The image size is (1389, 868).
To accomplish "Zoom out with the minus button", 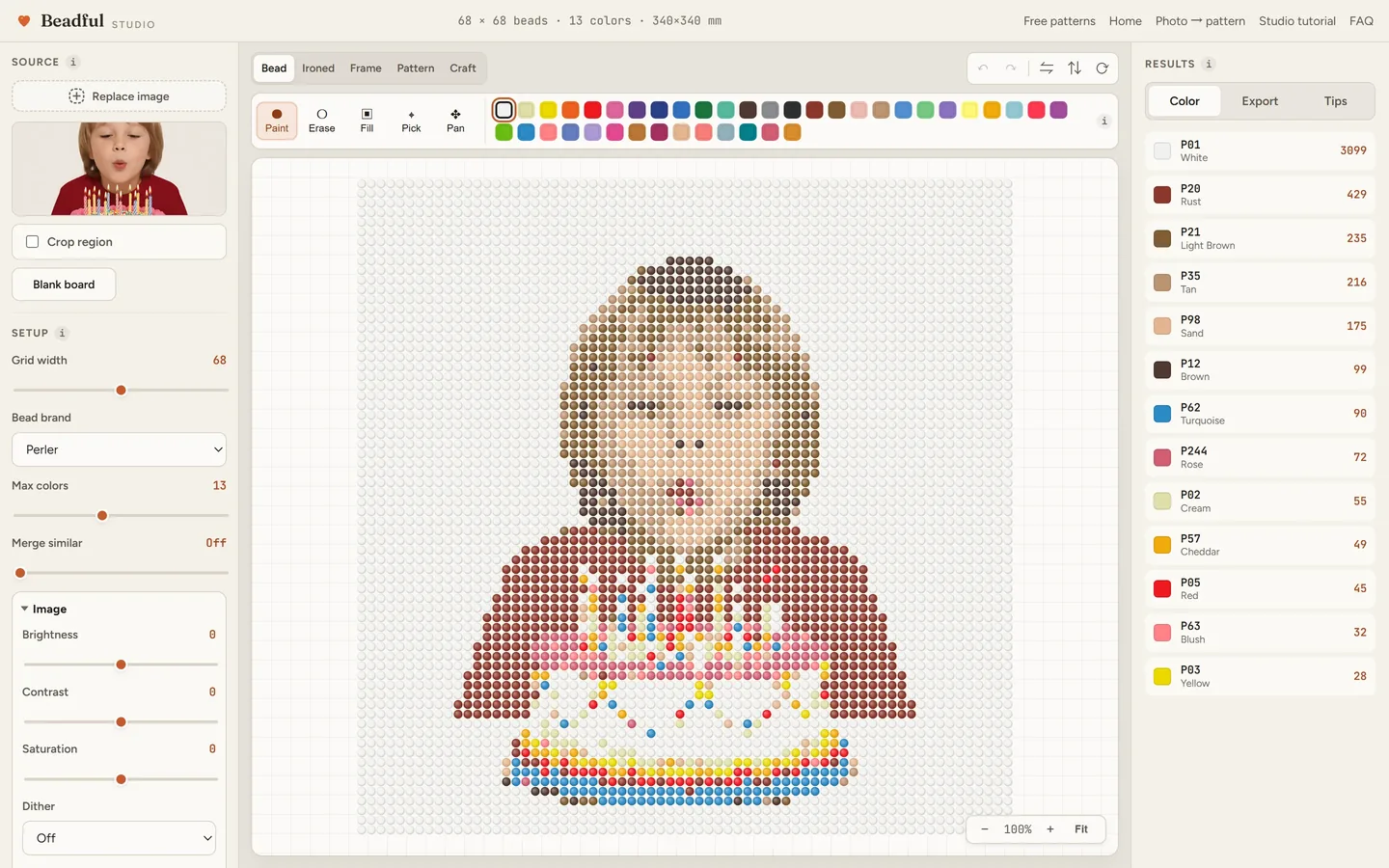I will point(985,829).
